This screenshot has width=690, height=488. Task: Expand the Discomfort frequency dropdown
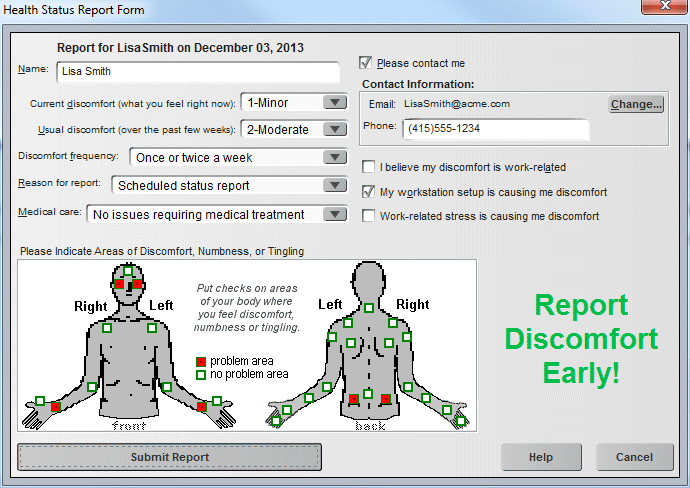click(x=335, y=157)
